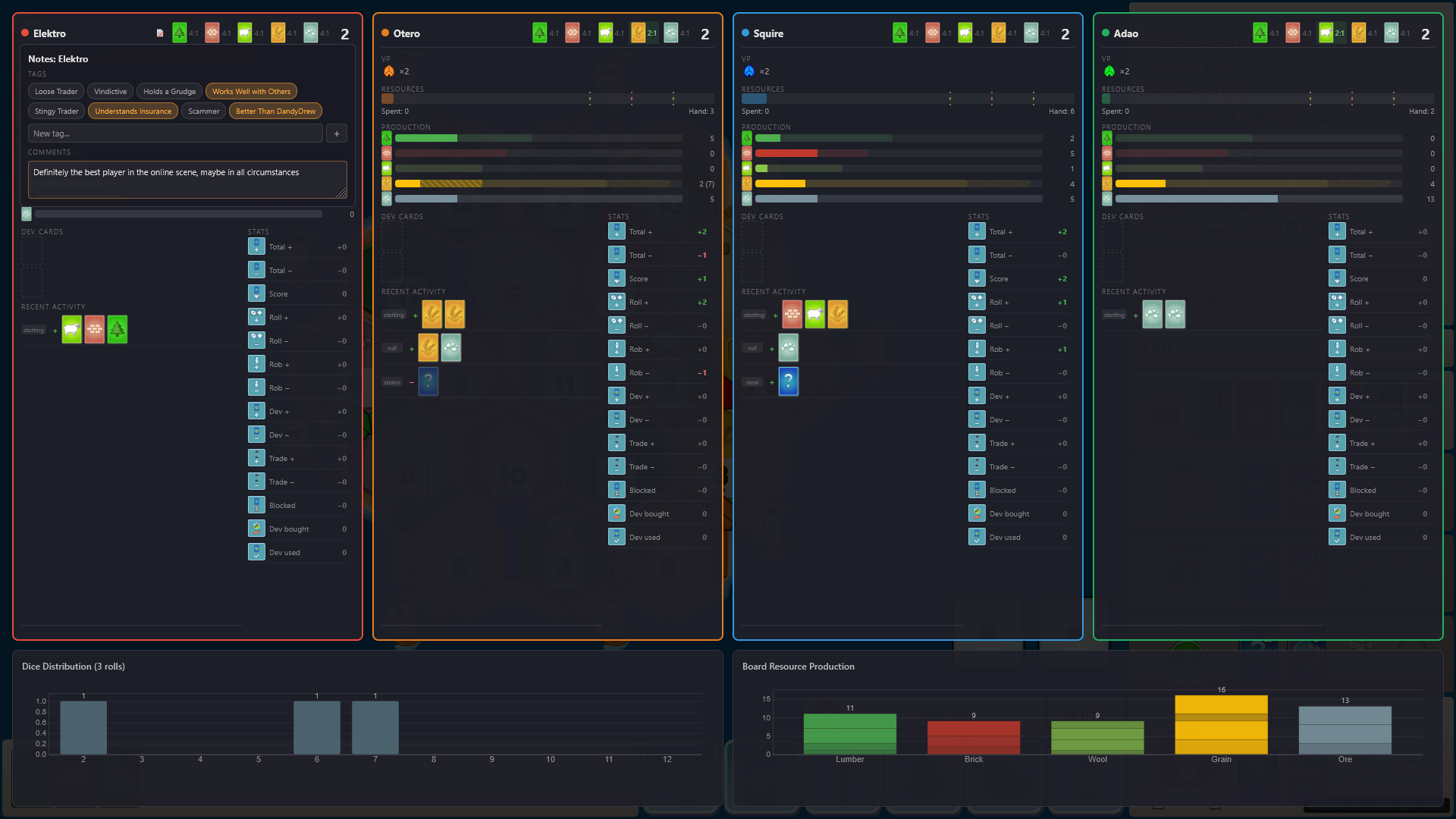Click Otero's orange settlement VP icon

[x=389, y=71]
